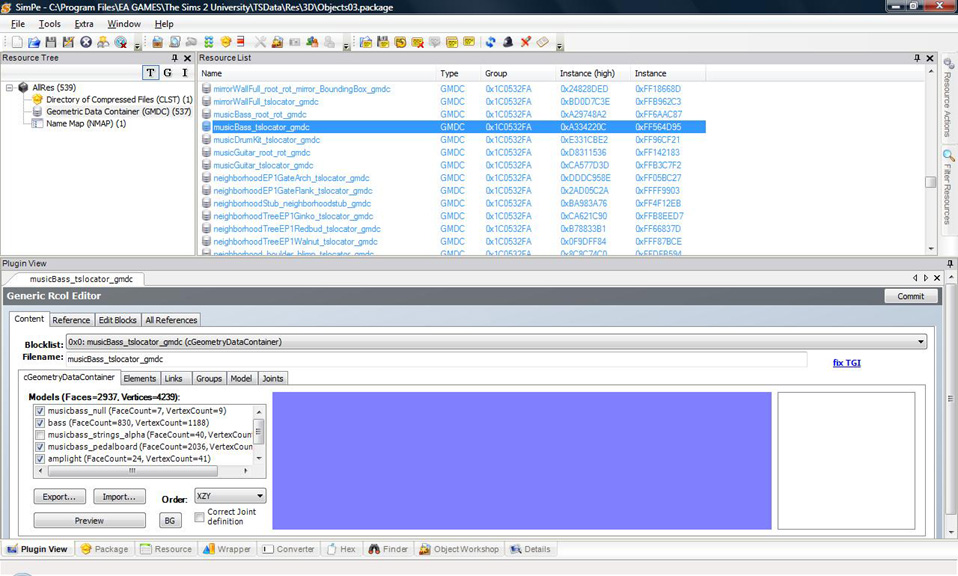Toggle the amplight model checkbox
This screenshot has height=576, width=958.
38,458
